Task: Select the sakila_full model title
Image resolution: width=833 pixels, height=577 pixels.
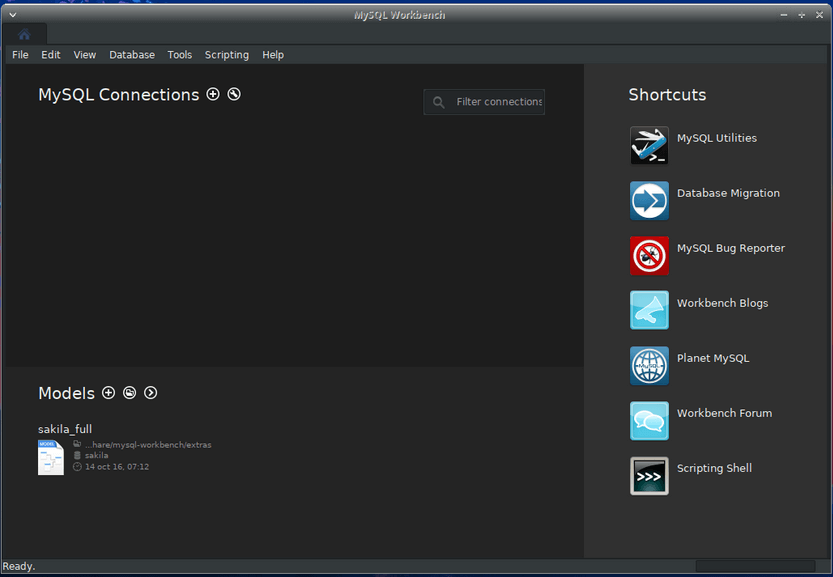Action: (65, 429)
